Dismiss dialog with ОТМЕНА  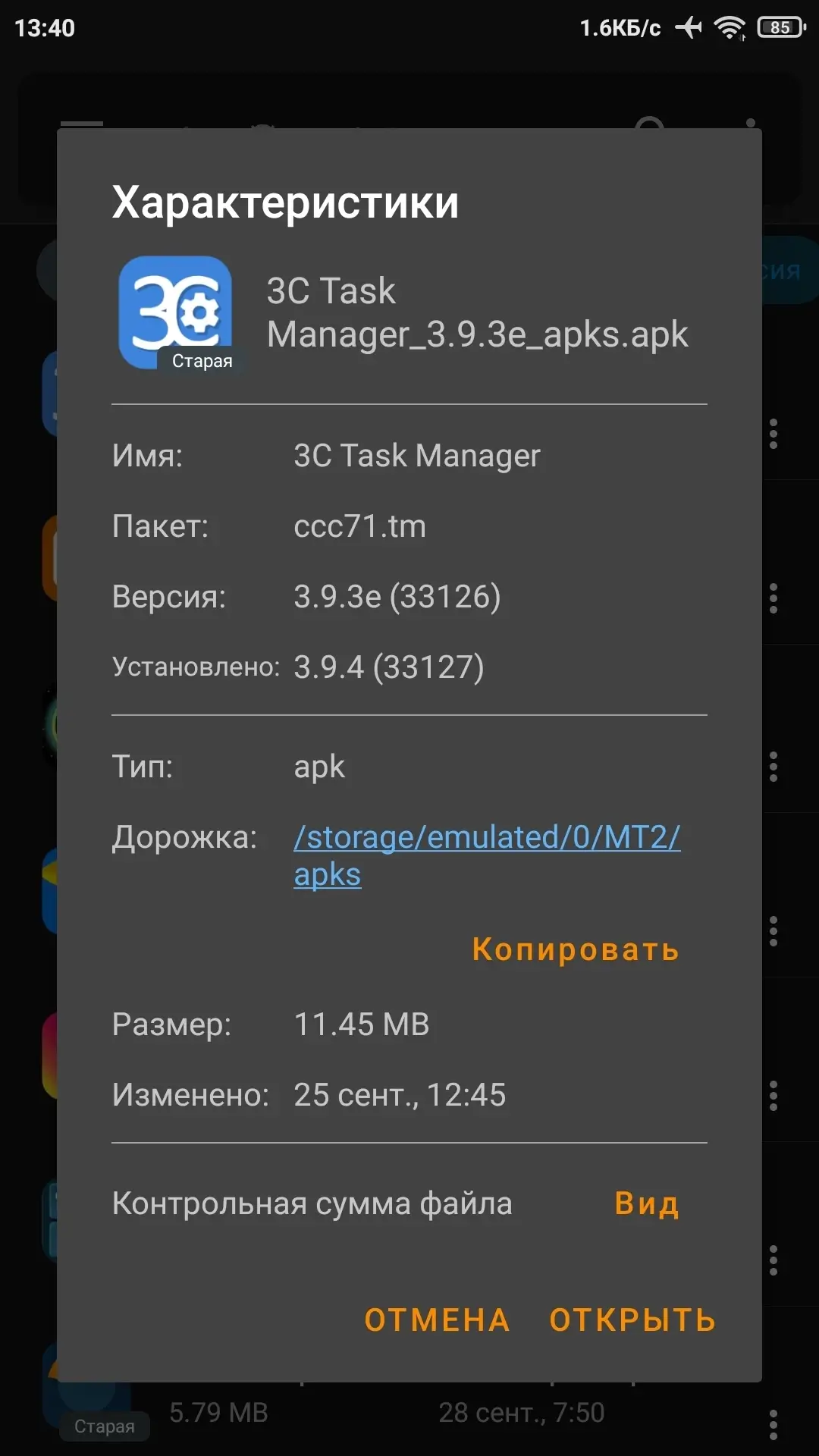coord(437,1320)
